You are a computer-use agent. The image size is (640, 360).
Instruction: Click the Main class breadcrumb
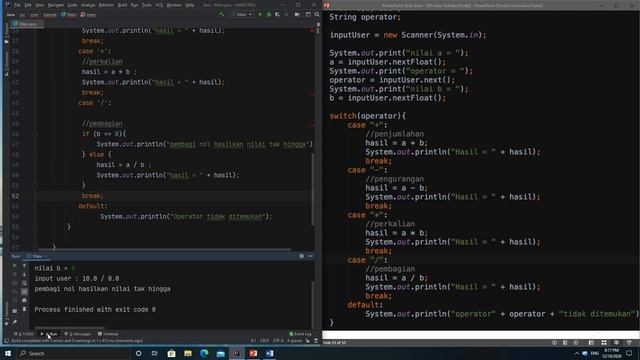69,15
